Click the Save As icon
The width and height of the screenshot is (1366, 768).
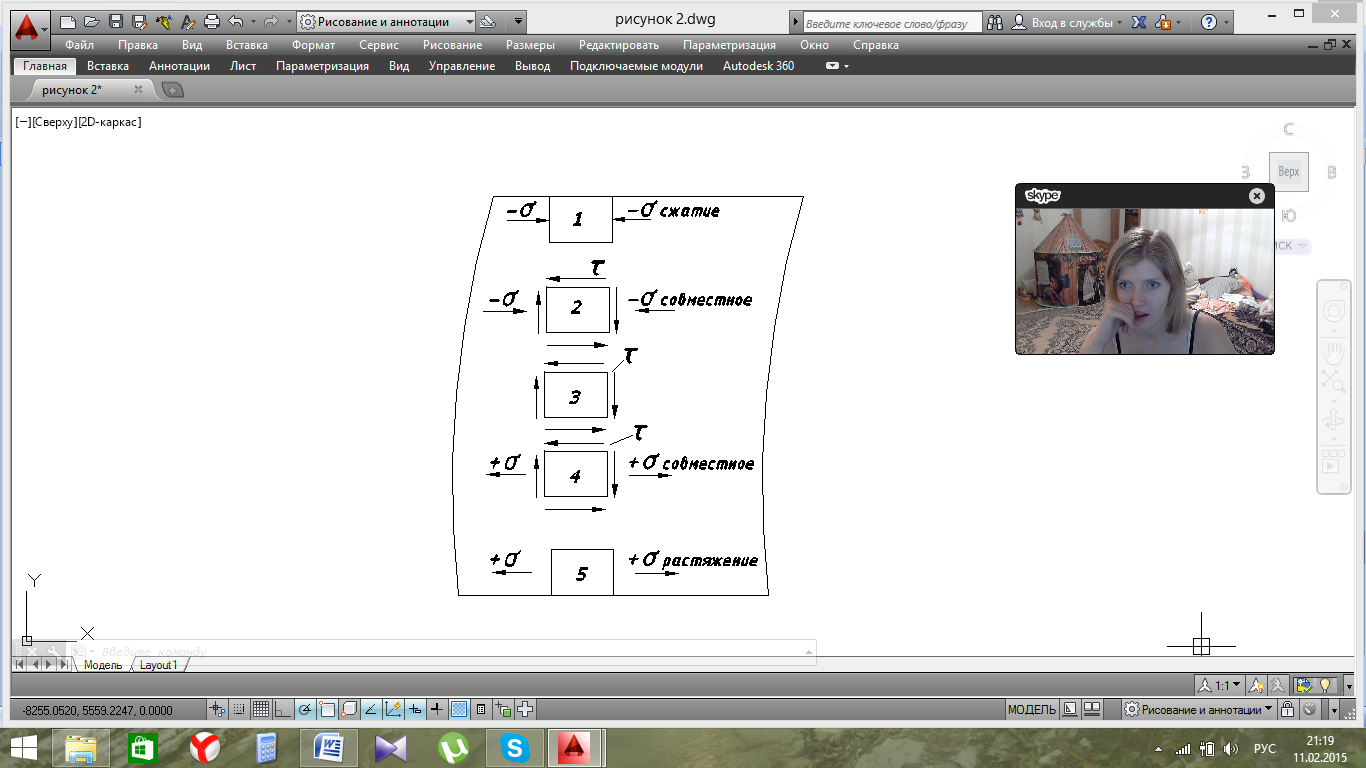click(x=139, y=21)
